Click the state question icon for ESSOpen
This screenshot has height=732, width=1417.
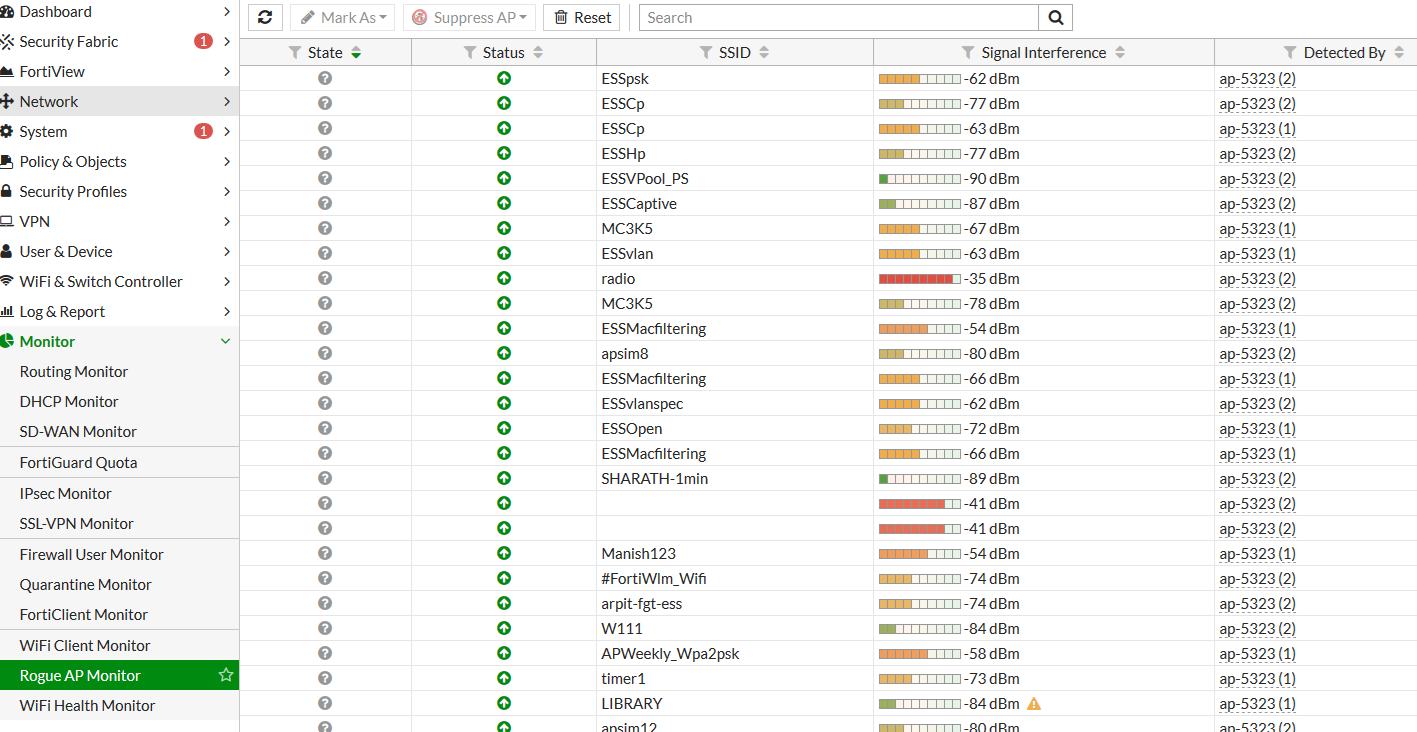pyautogui.click(x=325, y=428)
